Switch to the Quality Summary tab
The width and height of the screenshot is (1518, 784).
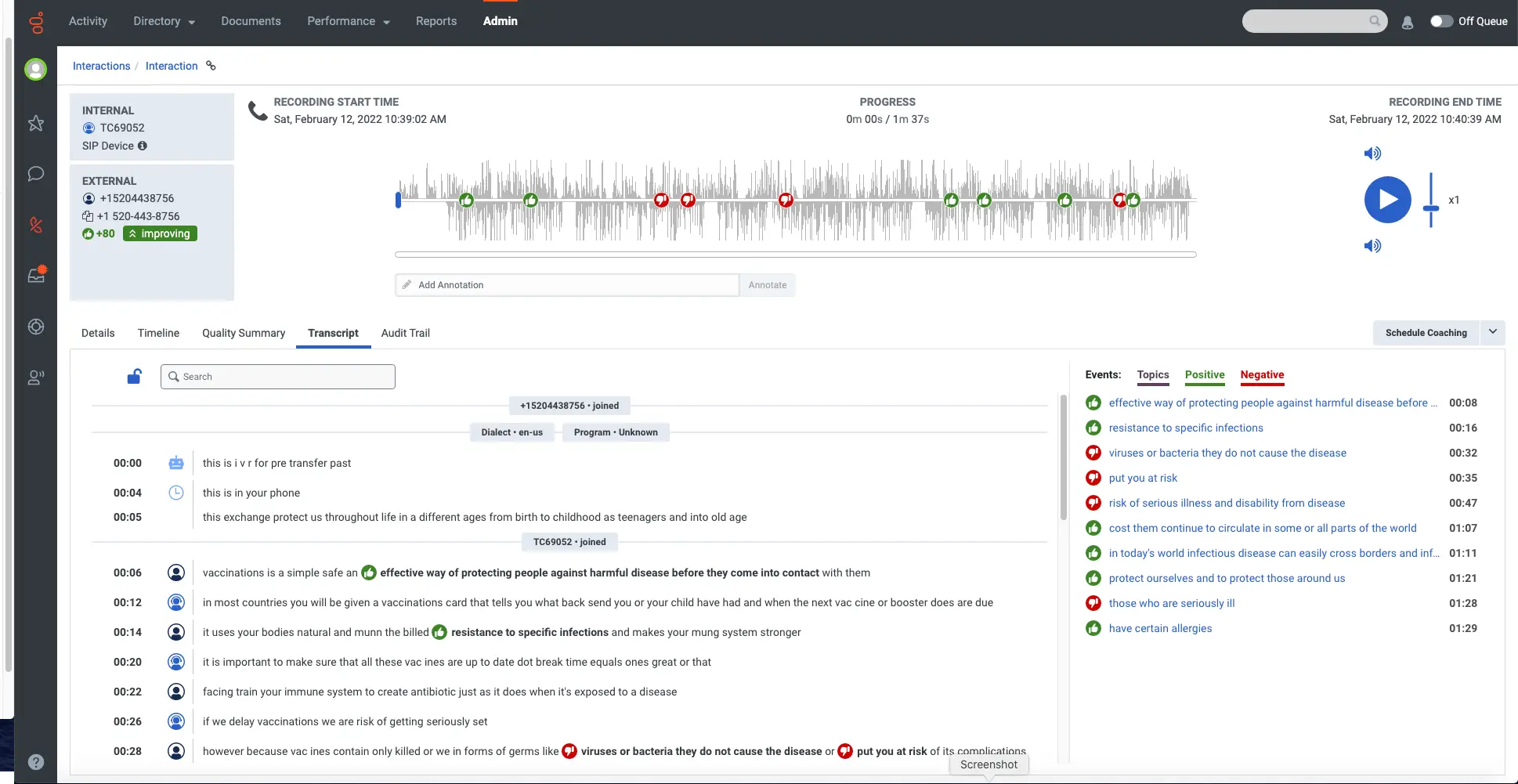click(243, 333)
